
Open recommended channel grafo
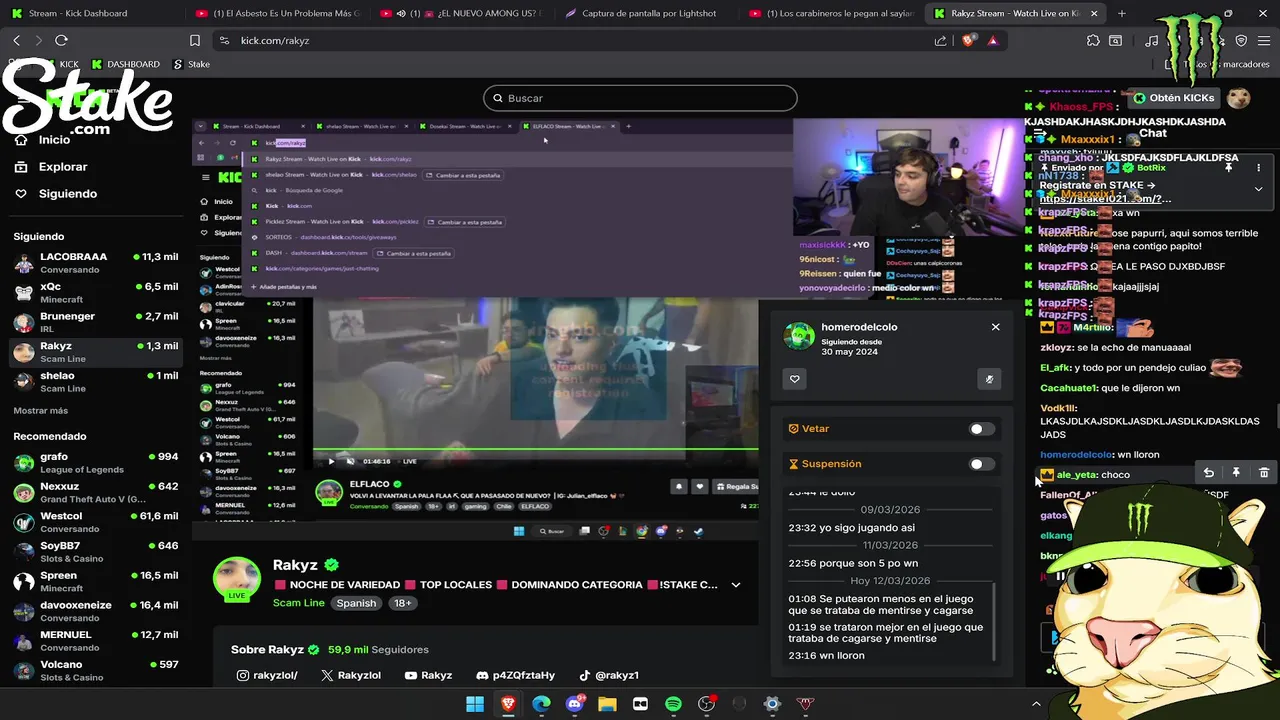click(x=95, y=463)
